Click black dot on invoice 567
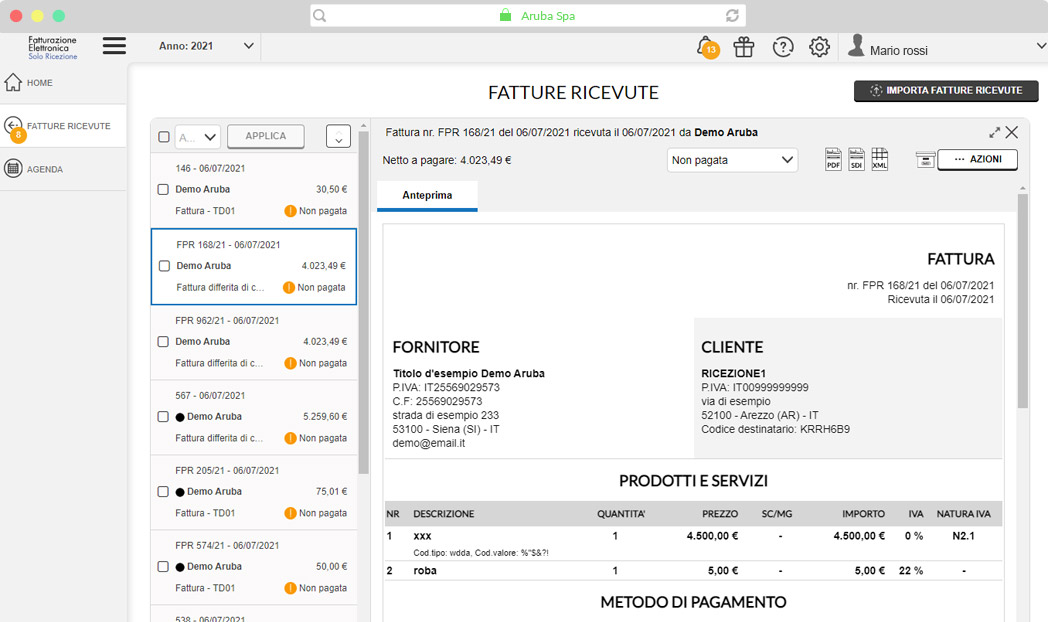 (180, 417)
